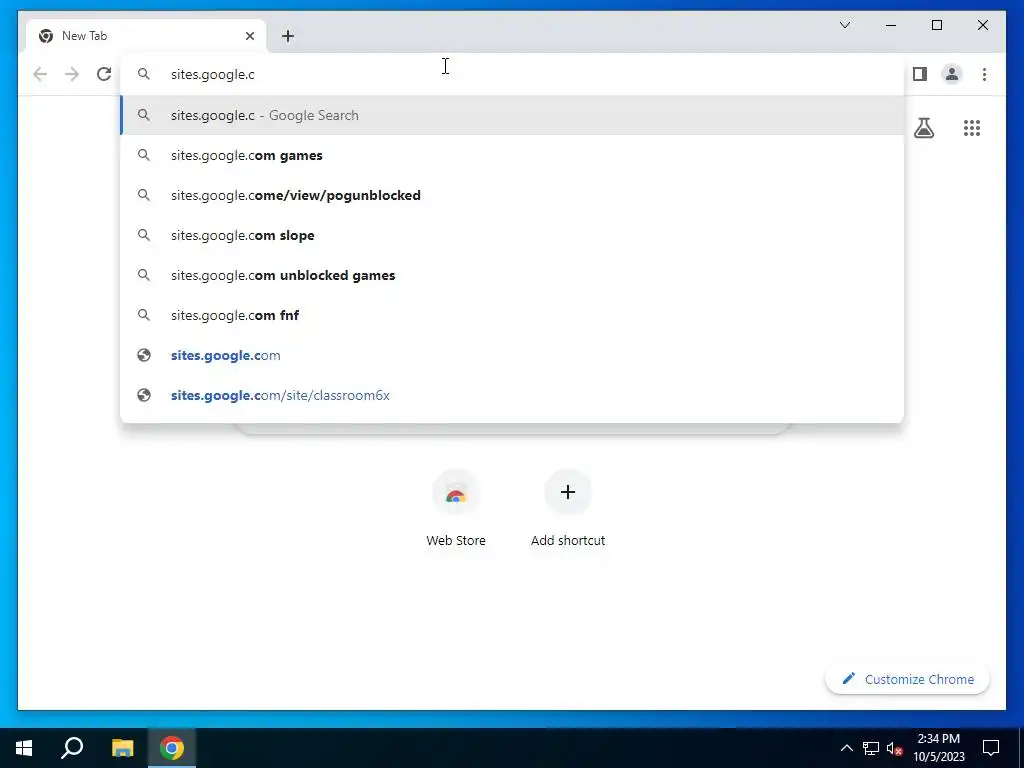Open the Search Labs flask icon

tap(923, 128)
